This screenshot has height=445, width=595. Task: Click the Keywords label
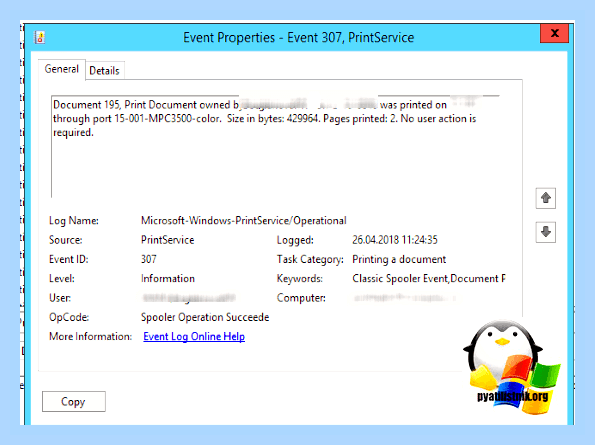pos(299,279)
